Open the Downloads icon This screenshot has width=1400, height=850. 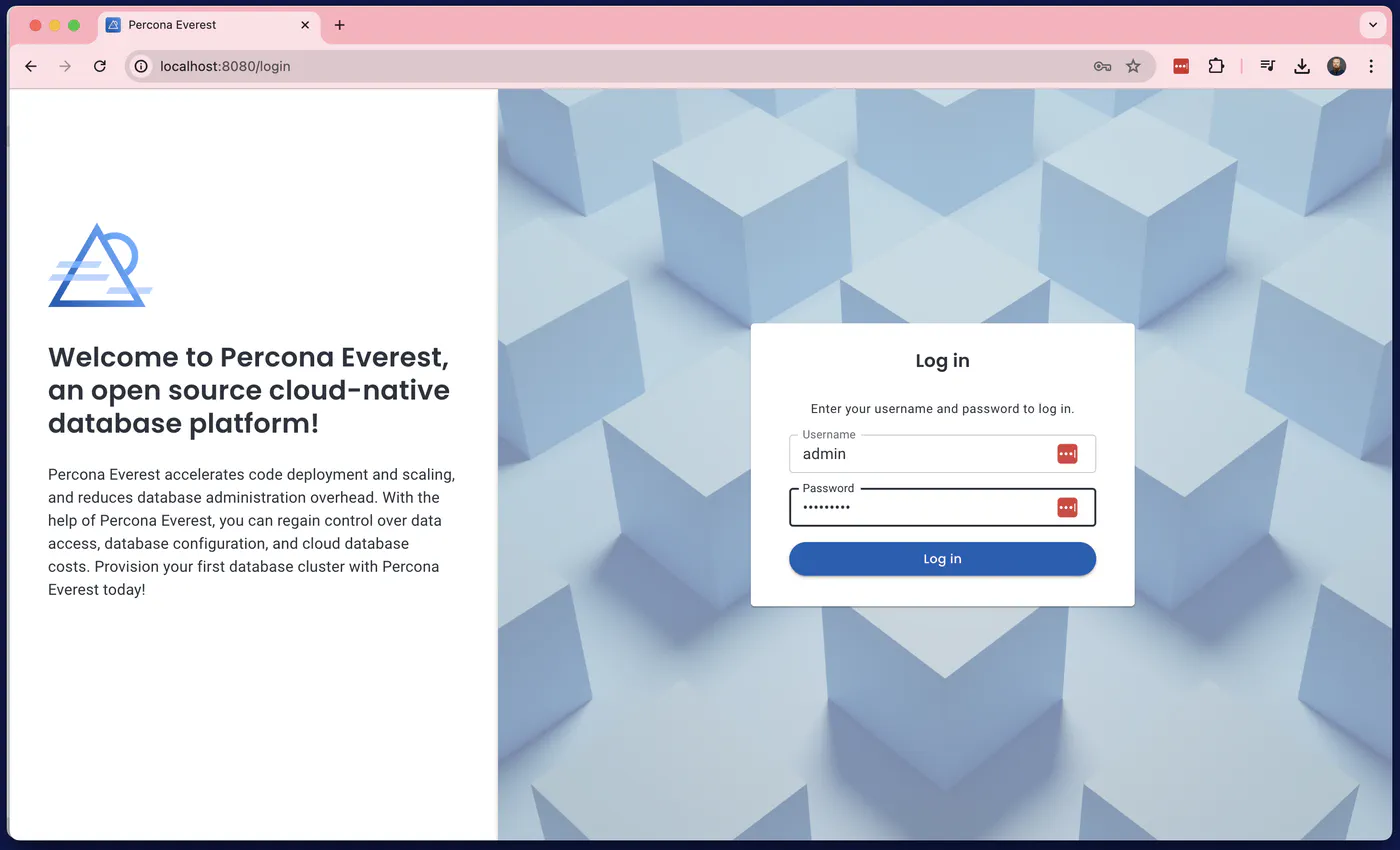[1302, 66]
